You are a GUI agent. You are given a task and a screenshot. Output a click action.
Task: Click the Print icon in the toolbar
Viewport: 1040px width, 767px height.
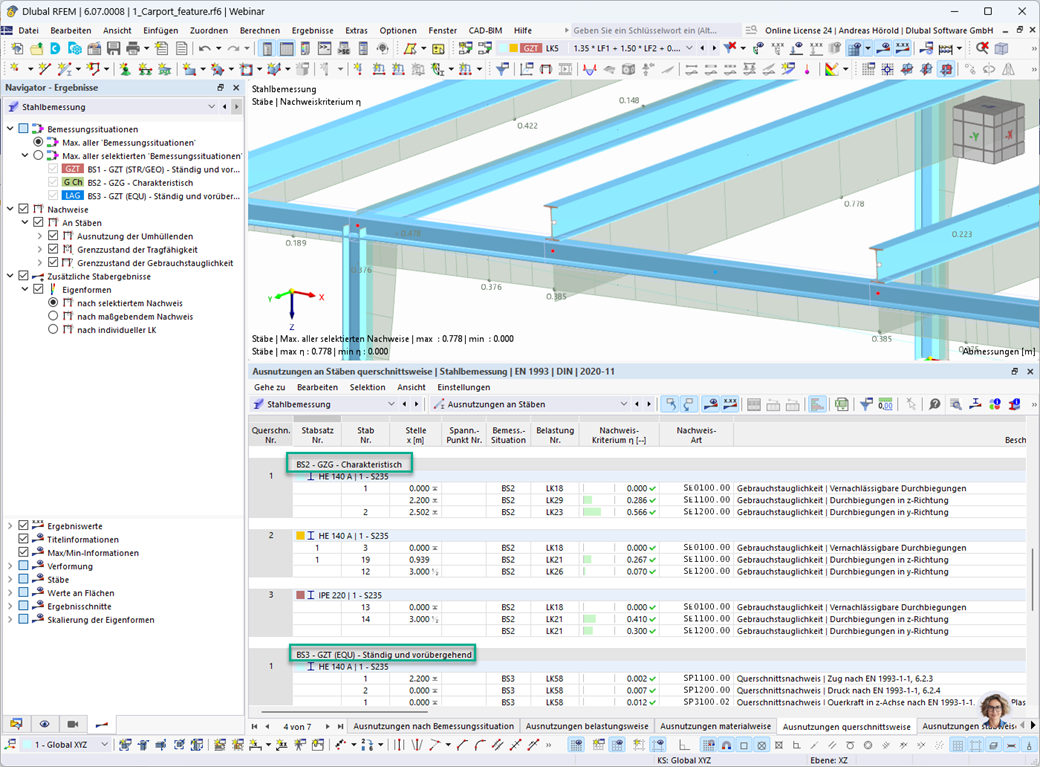click(133, 48)
